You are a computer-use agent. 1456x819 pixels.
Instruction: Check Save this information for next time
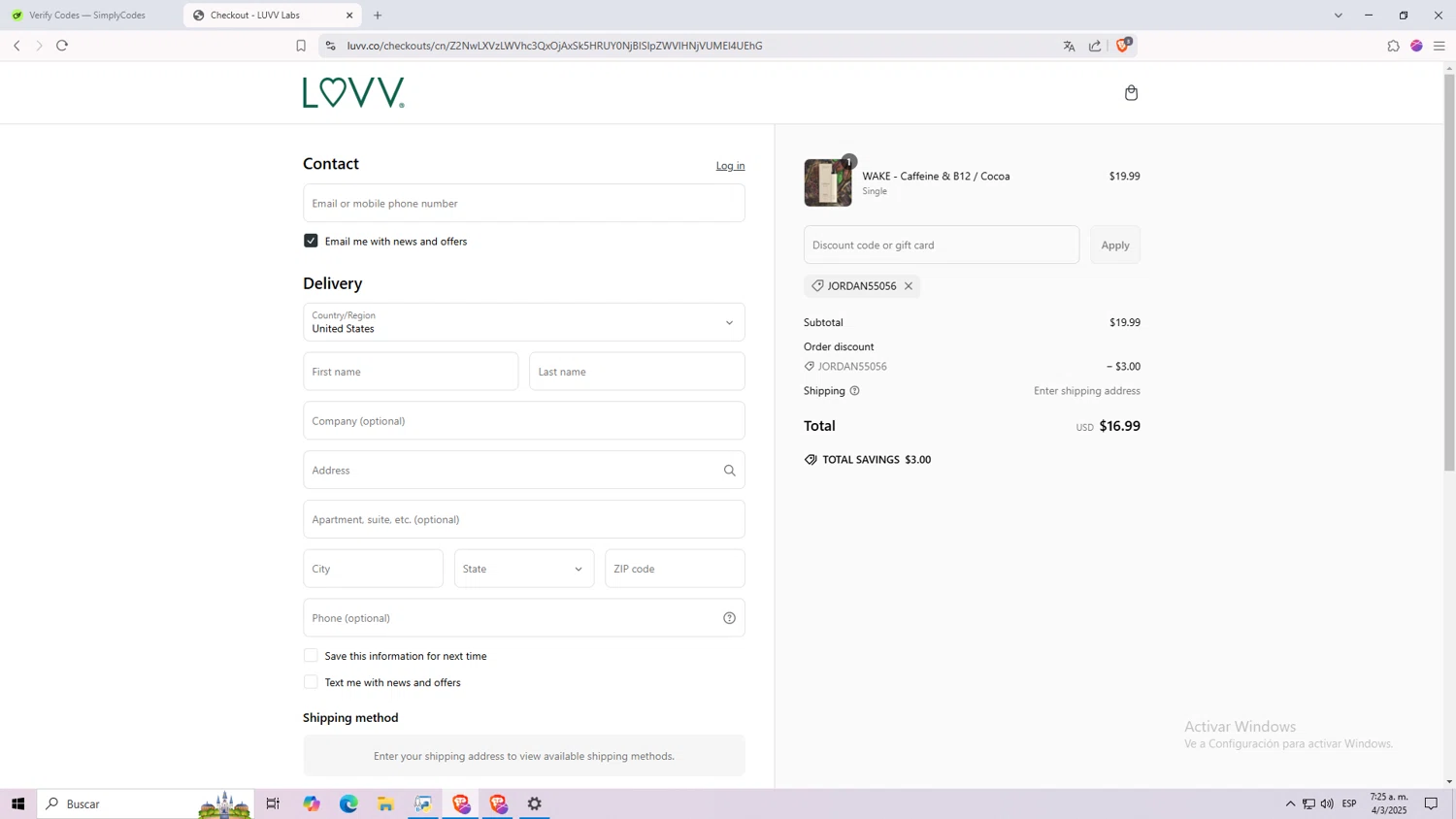[x=311, y=656]
